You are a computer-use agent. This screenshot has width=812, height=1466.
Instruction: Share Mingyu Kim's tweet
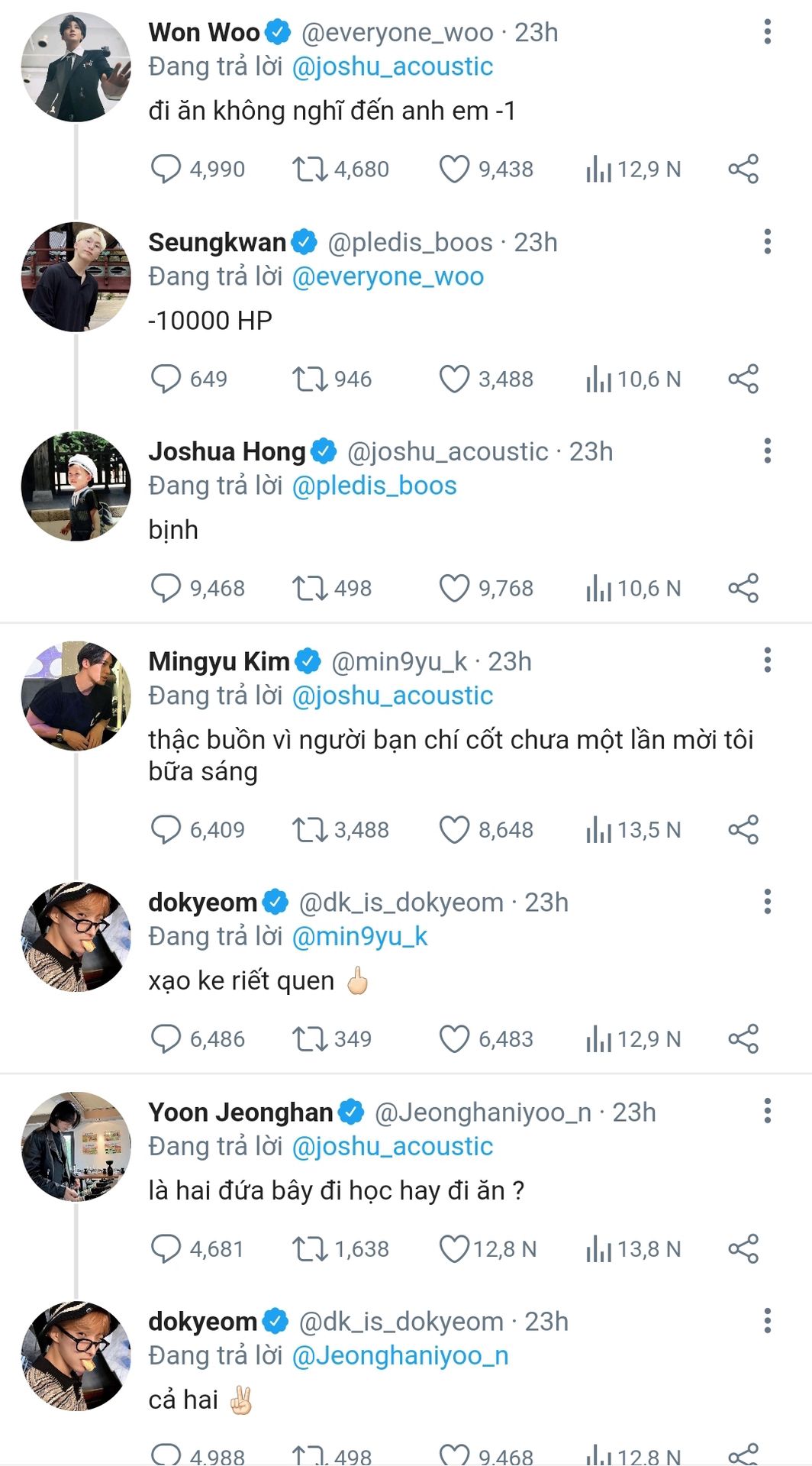click(x=743, y=829)
